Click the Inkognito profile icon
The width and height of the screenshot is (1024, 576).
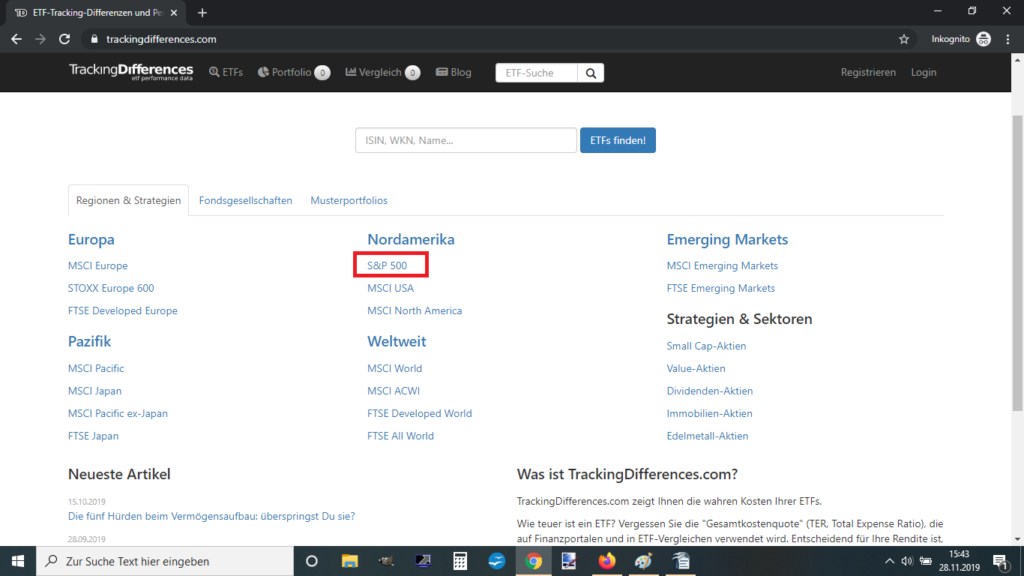point(984,39)
